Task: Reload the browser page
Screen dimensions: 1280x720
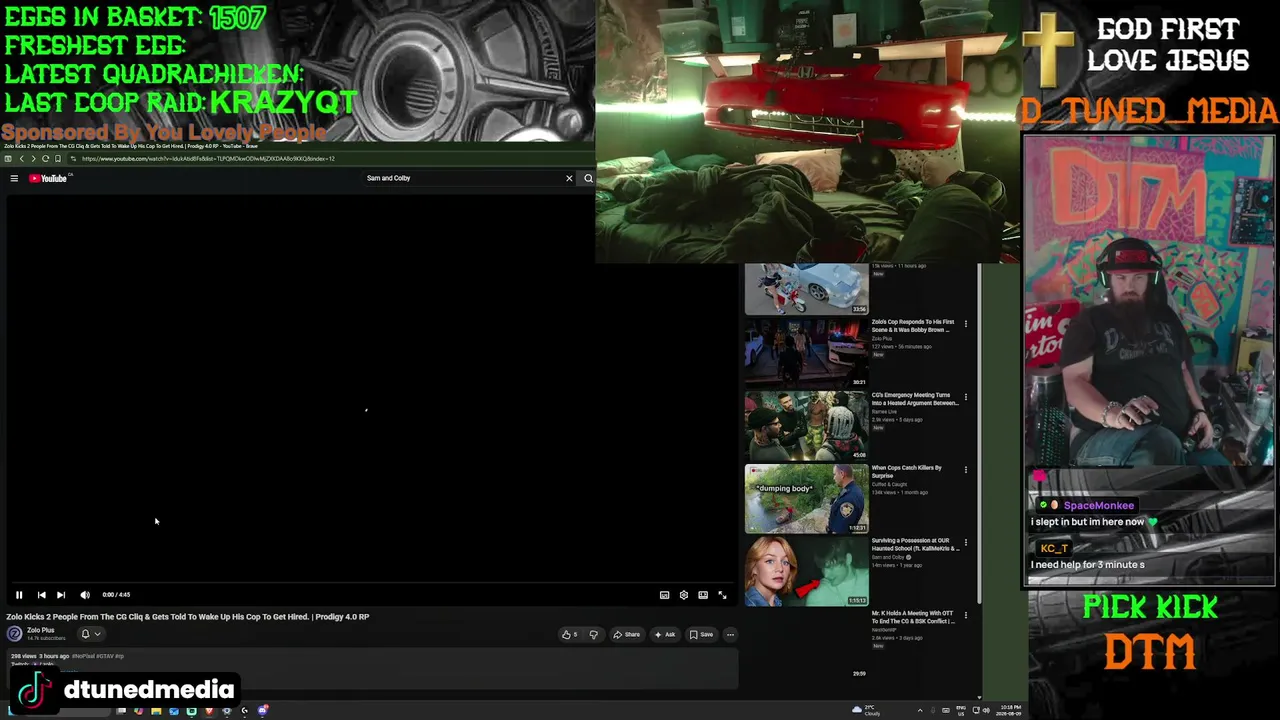Action: [45, 159]
